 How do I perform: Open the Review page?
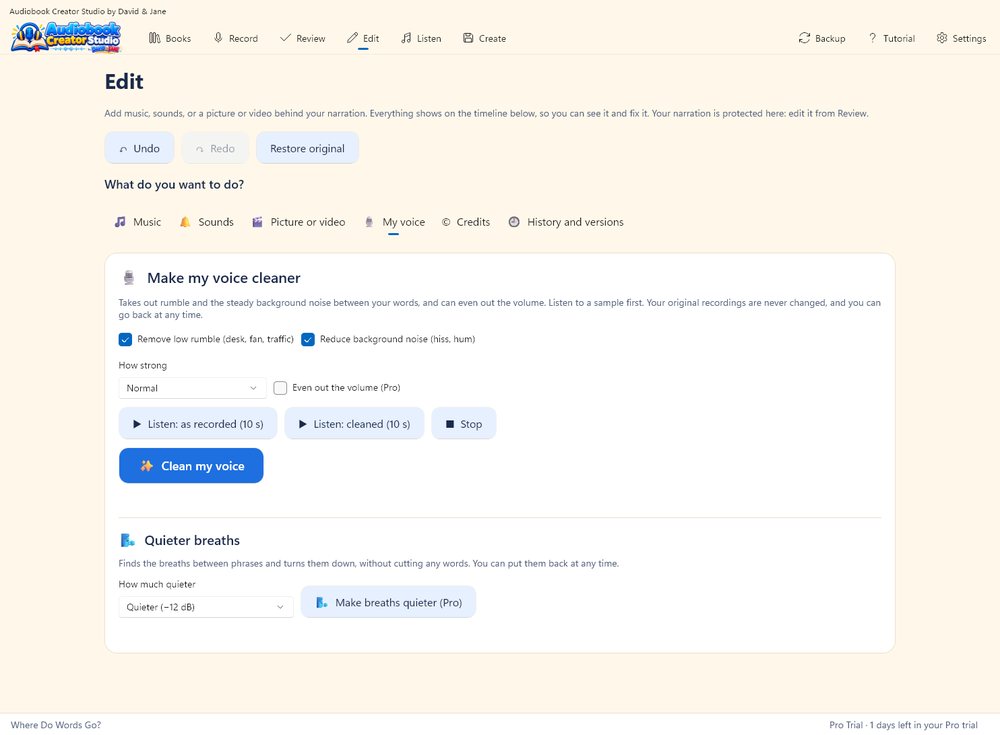point(303,38)
